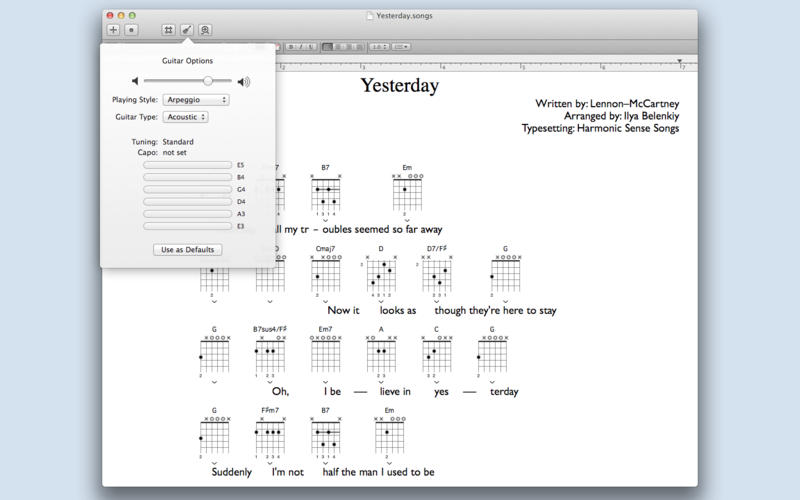Image resolution: width=800 pixels, height=500 pixels.
Task: Select the A chord diagram
Action: tap(381, 353)
